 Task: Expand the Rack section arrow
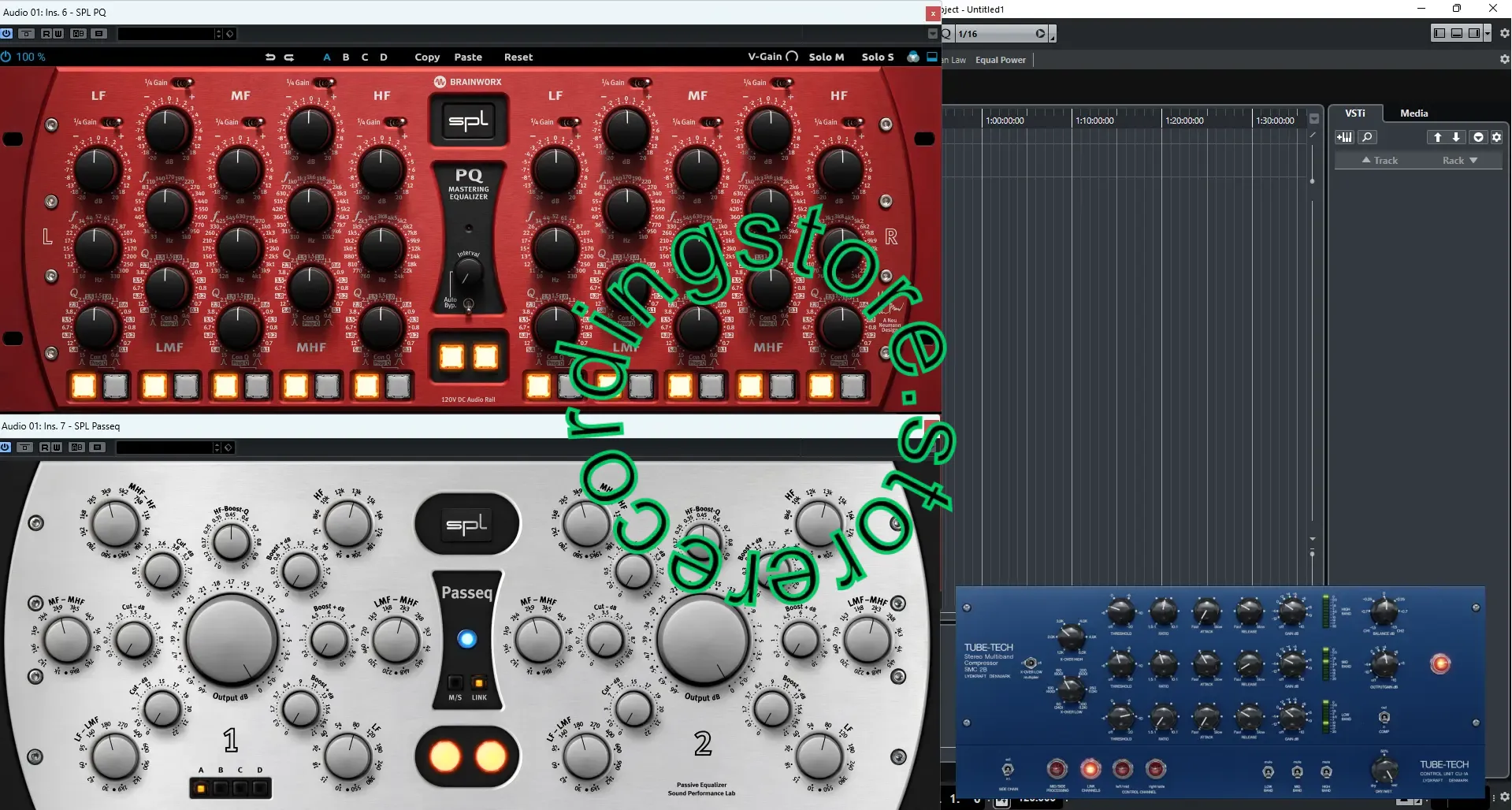coord(1473,160)
